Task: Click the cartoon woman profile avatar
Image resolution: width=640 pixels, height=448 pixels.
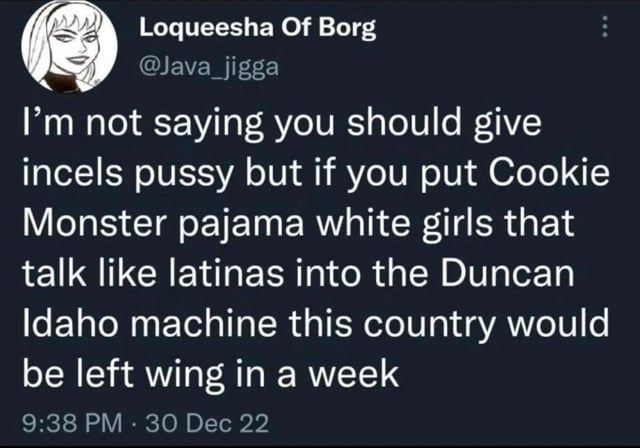Action: click(69, 44)
